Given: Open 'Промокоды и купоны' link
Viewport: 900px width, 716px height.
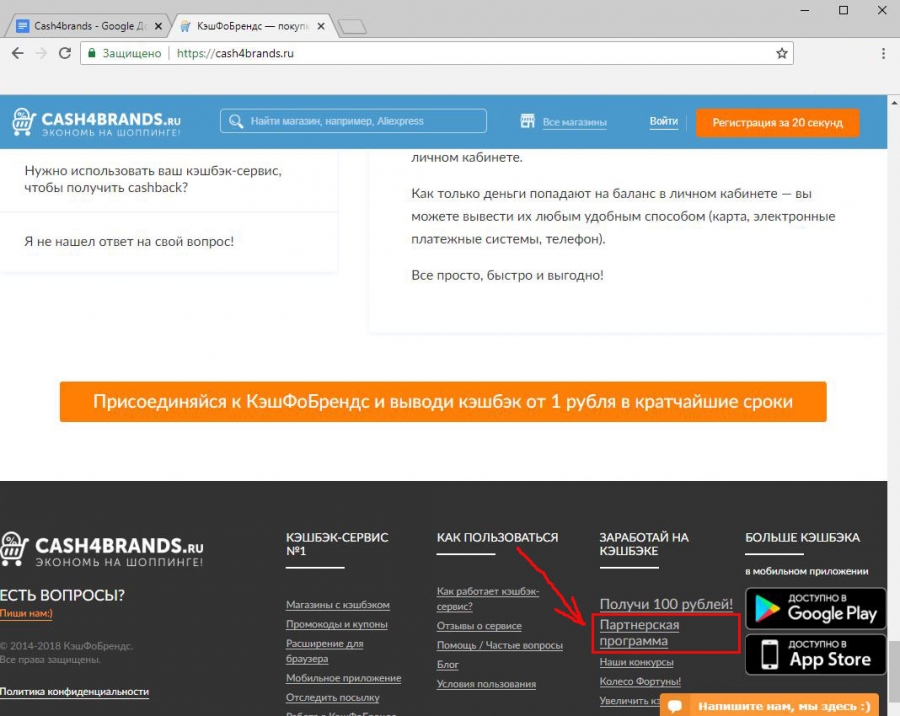Looking at the screenshot, I should click(x=336, y=624).
